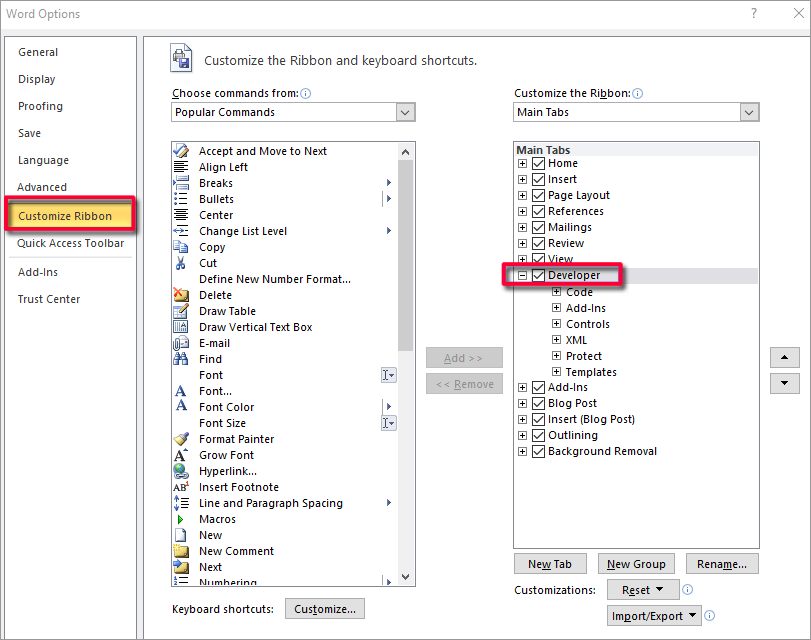811x640 pixels.
Task: Go to the Trust Center category
Action: [x=49, y=299]
